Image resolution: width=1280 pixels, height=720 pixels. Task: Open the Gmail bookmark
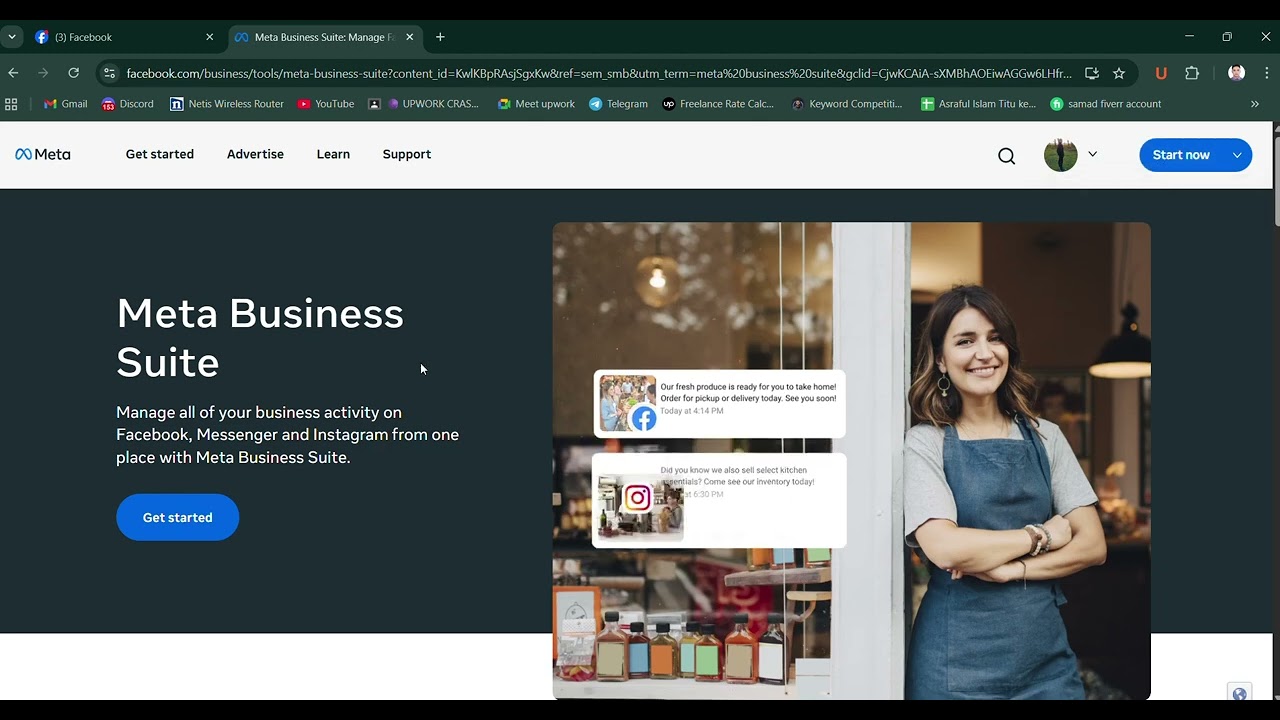[x=65, y=104]
